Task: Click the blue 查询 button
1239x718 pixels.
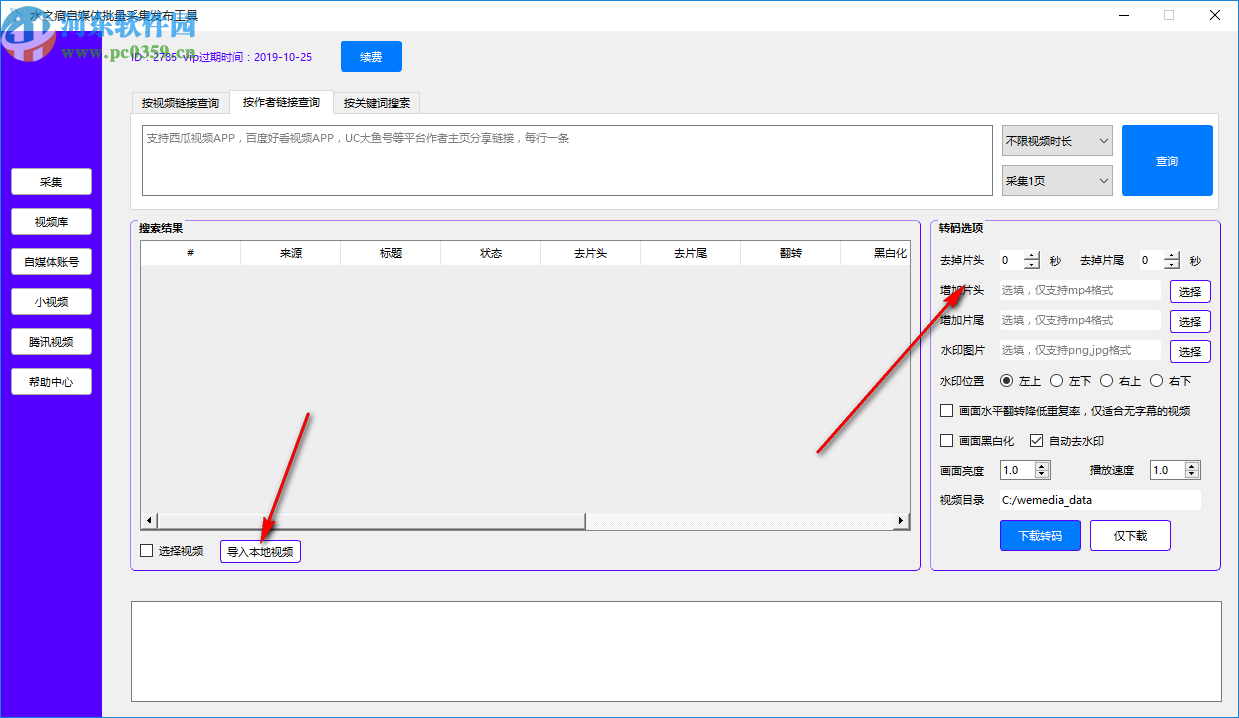Action: [x=1167, y=161]
